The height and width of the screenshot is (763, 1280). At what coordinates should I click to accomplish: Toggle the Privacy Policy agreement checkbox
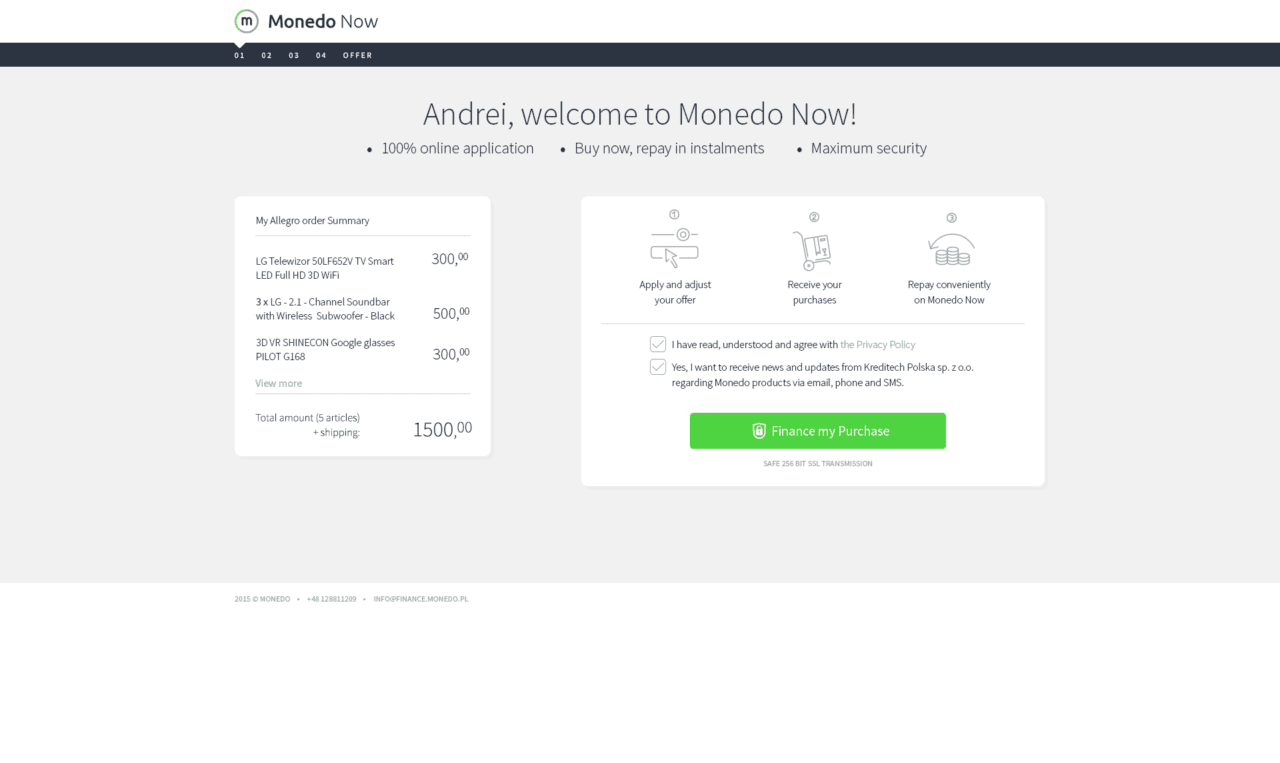click(x=658, y=344)
